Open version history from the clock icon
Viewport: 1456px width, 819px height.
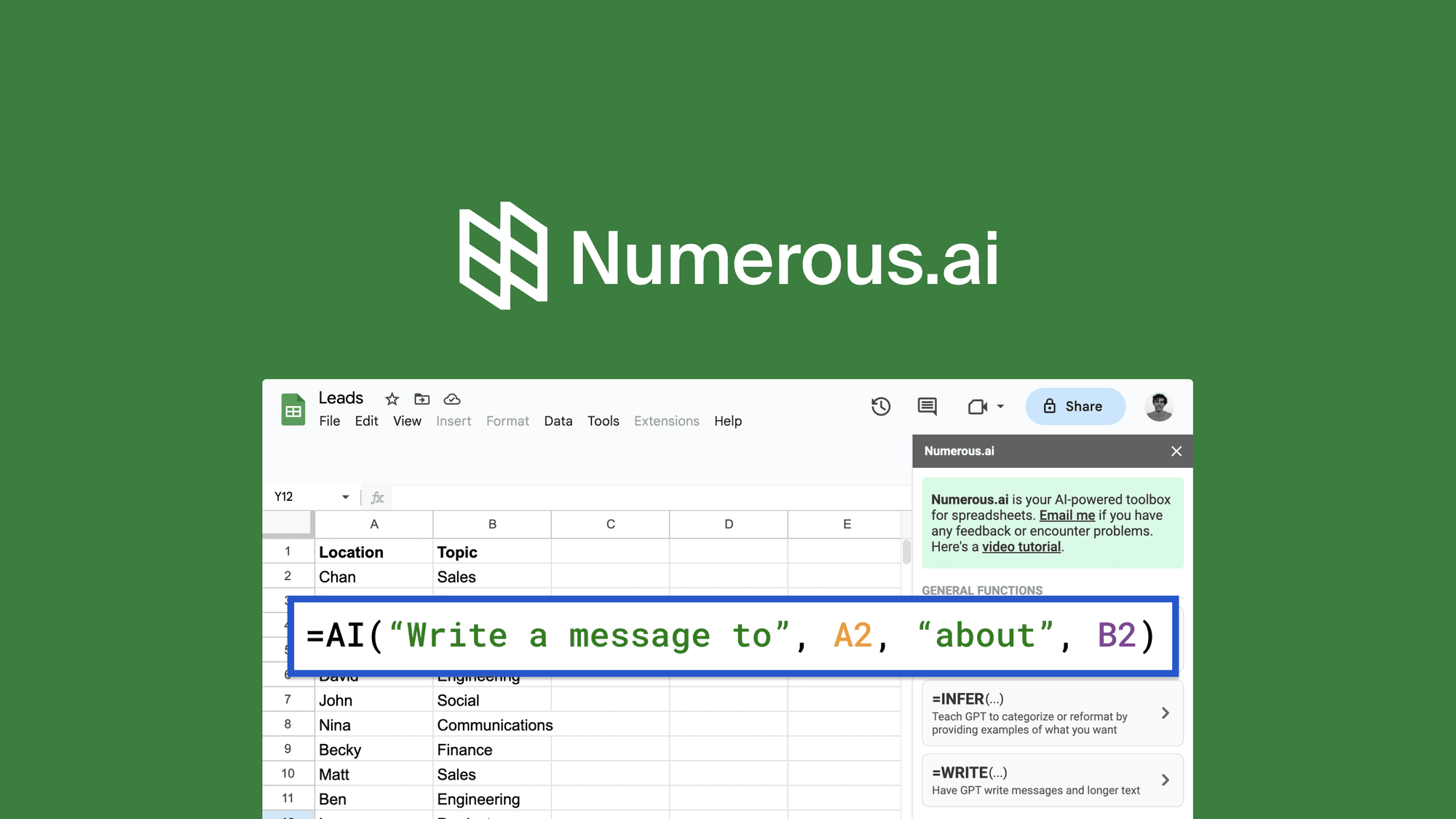(881, 406)
